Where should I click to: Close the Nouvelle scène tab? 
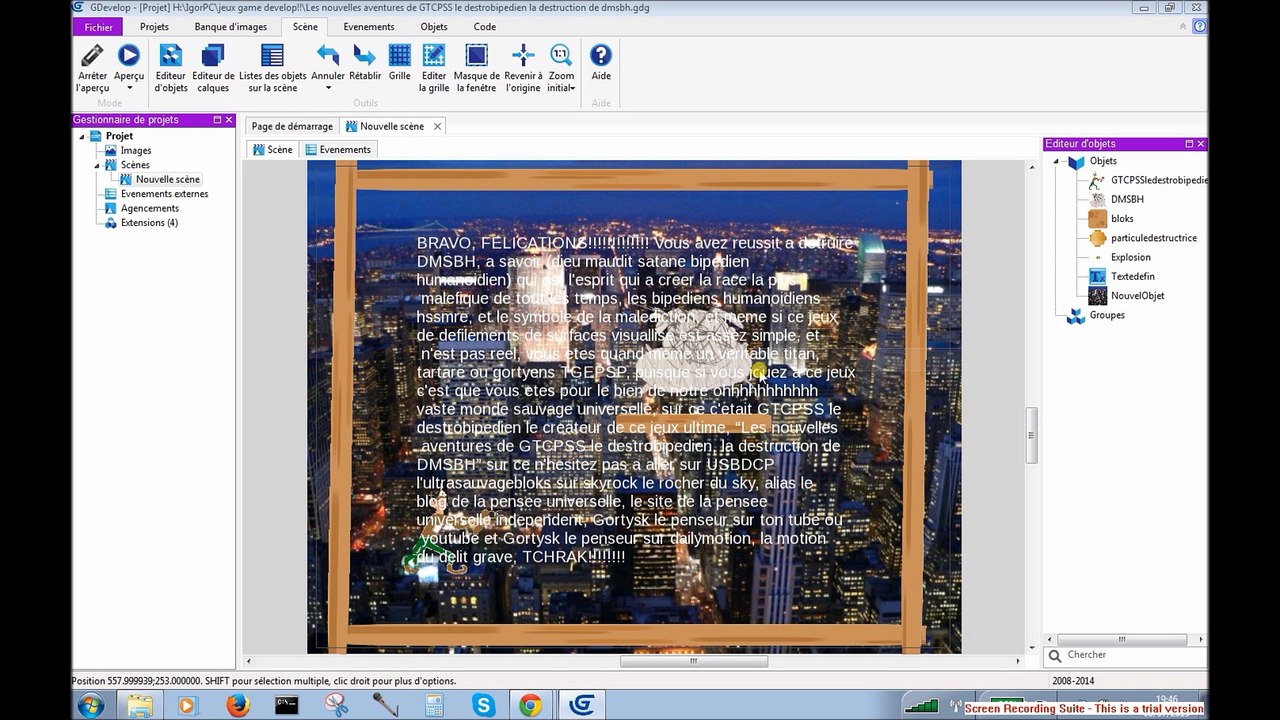click(437, 127)
